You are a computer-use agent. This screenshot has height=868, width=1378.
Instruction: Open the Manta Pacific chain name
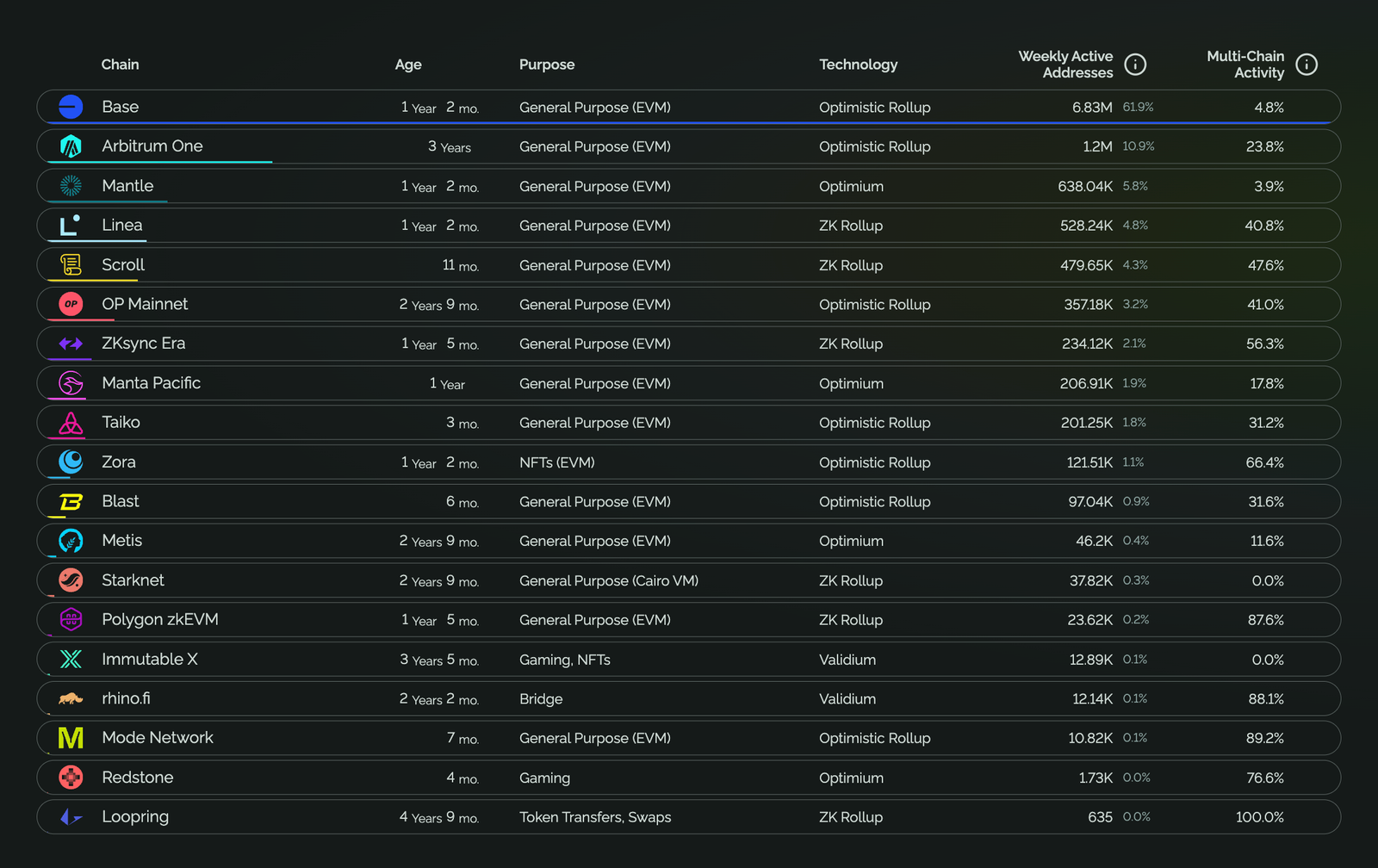(151, 383)
